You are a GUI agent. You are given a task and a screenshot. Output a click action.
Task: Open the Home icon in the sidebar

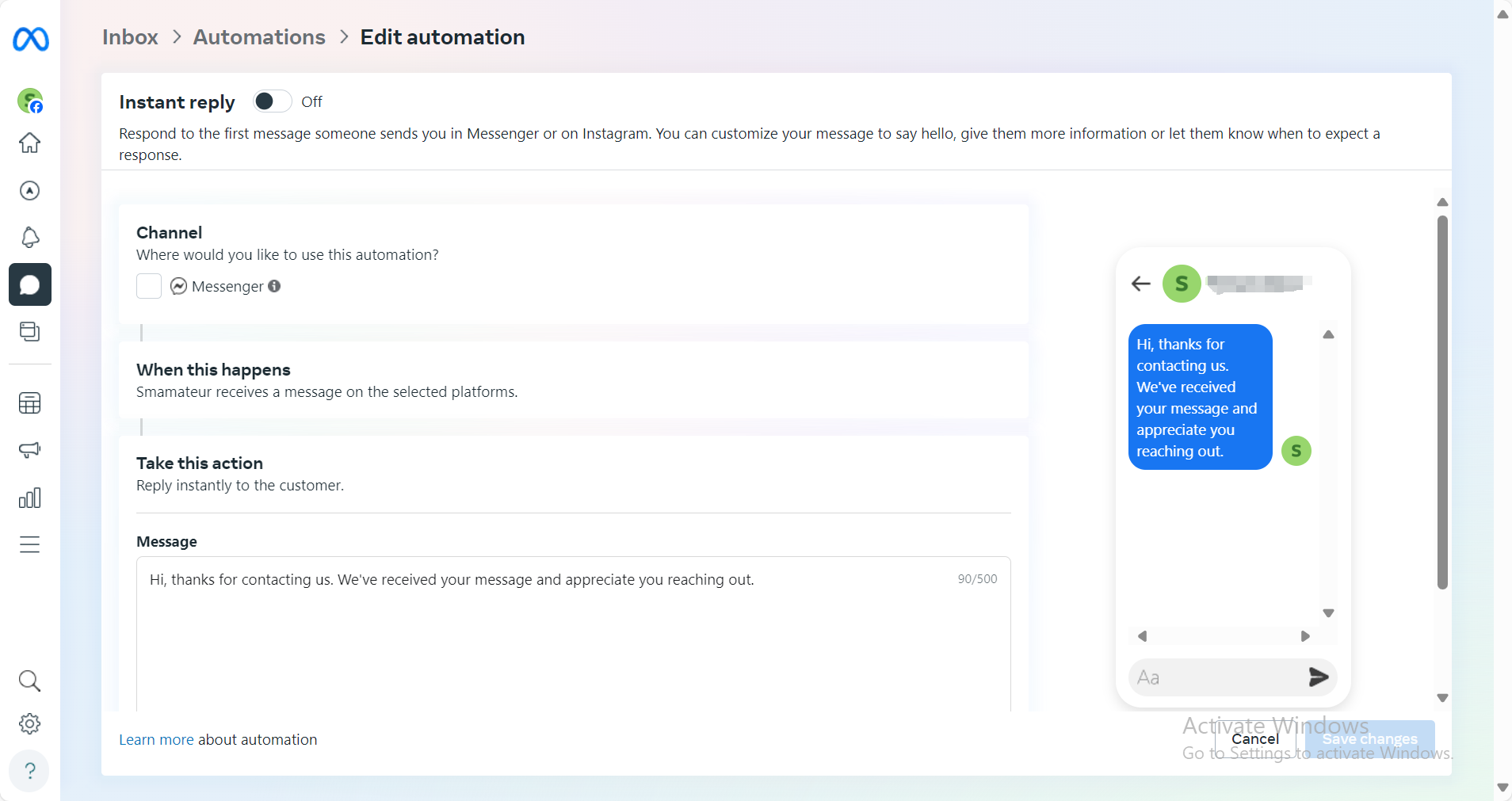point(29,143)
